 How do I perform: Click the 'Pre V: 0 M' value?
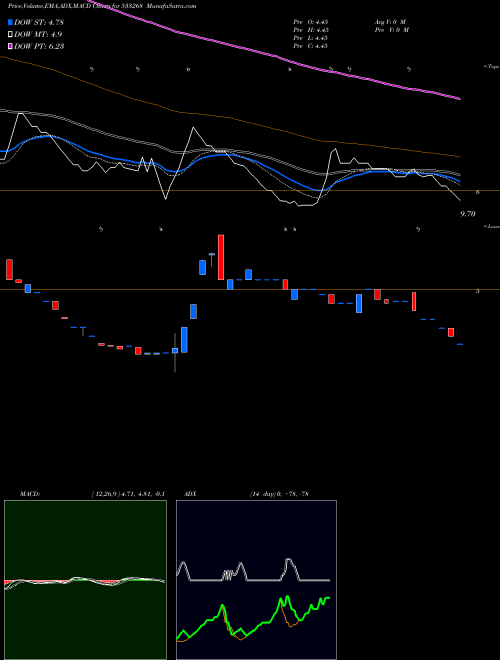click(391, 30)
